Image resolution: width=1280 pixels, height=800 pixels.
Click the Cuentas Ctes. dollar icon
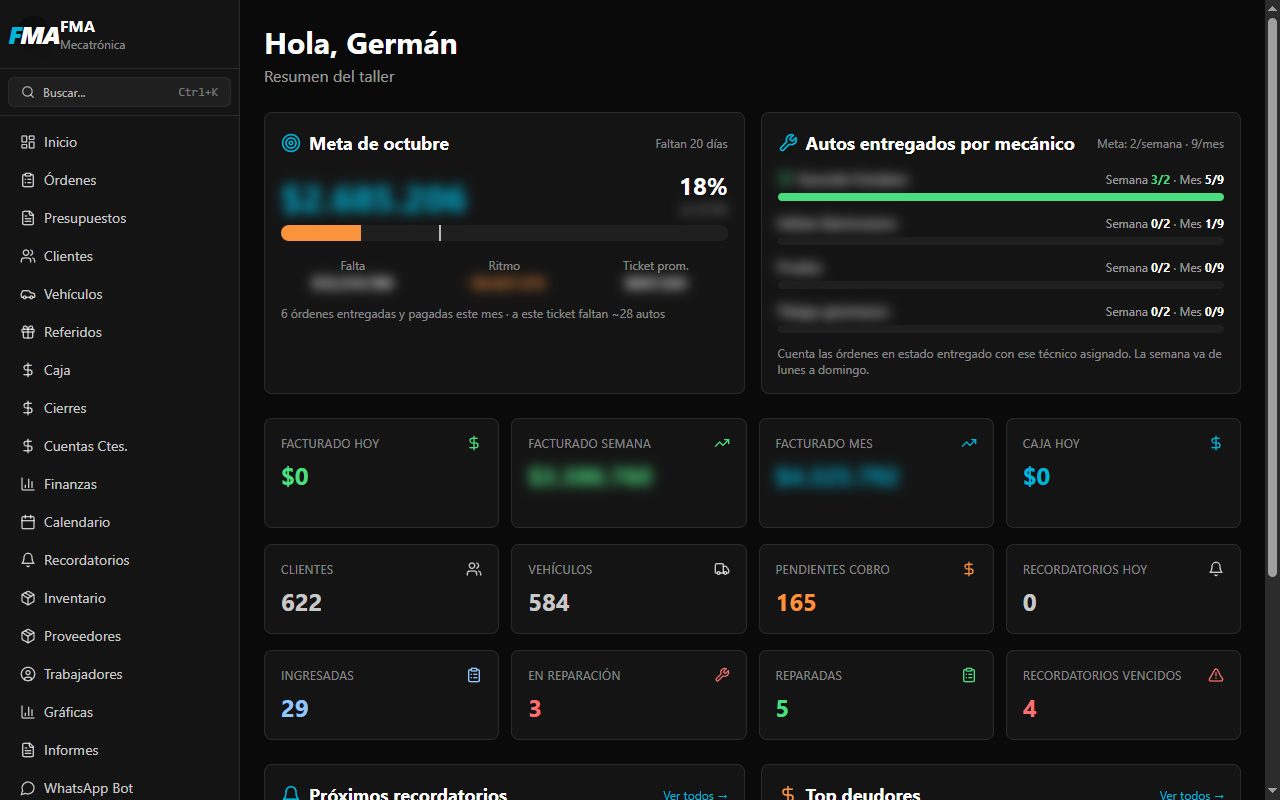click(x=28, y=446)
